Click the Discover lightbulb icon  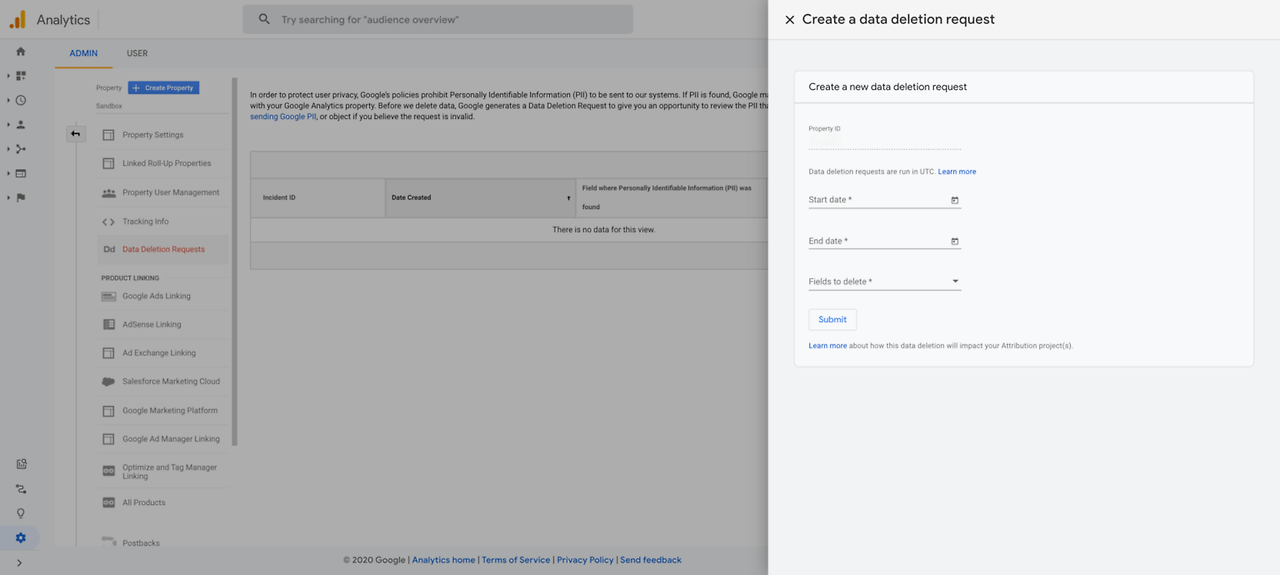(x=21, y=513)
